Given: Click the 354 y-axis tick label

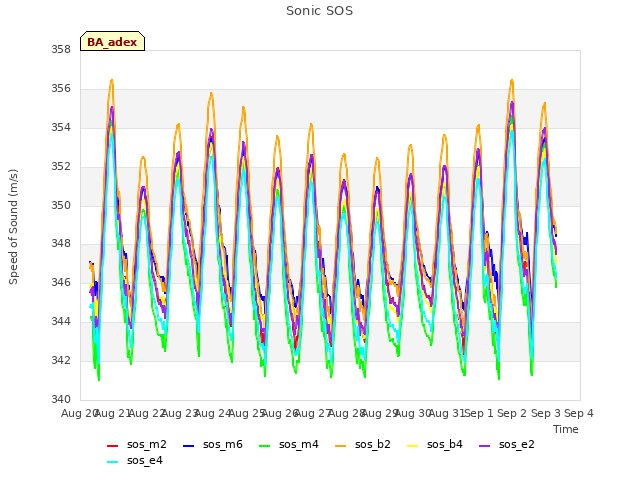Looking at the screenshot, I should pyautogui.click(x=61, y=128).
